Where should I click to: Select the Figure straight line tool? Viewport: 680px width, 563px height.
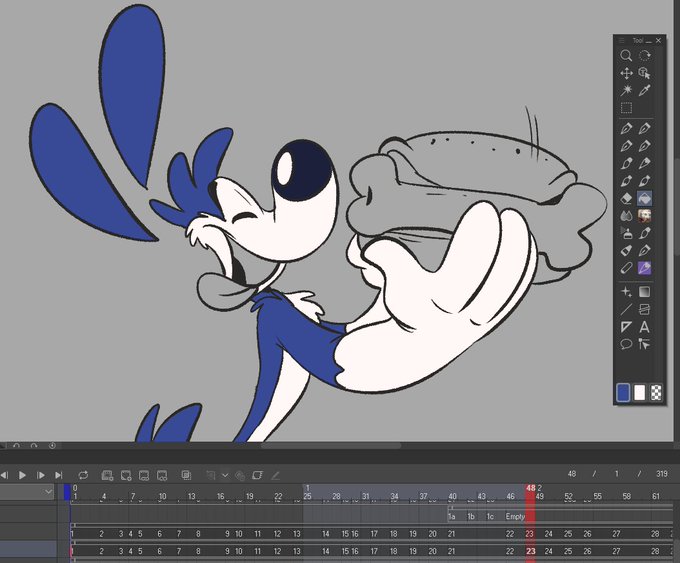point(626,309)
